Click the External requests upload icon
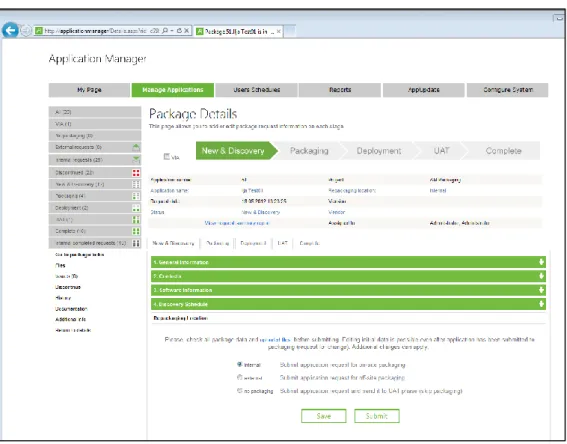Image resolution: width=567 pixels, height=444 pixels. coord(136,147)
